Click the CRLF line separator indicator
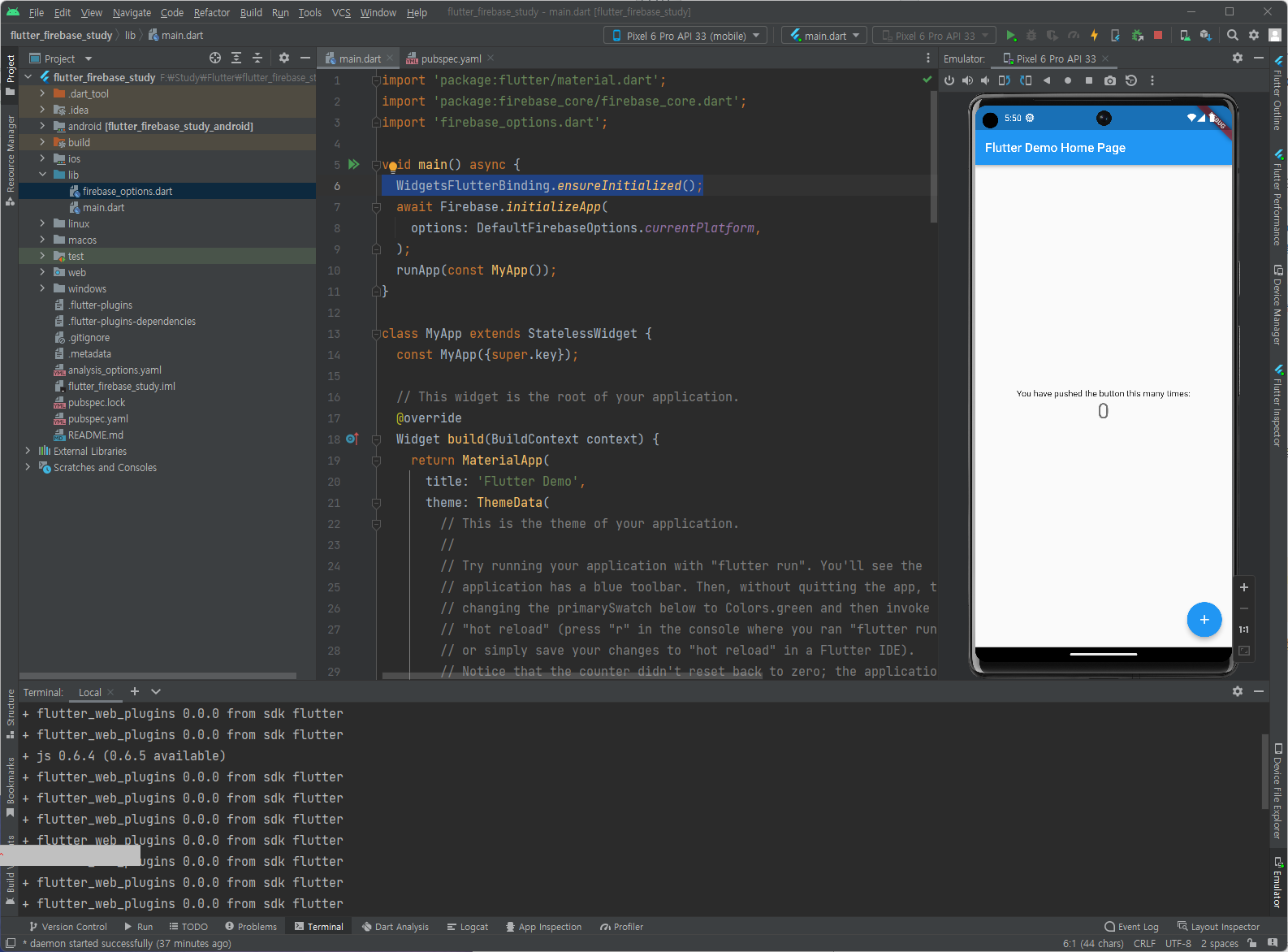The image size is (1288, 952). (x=1144, y=943)
